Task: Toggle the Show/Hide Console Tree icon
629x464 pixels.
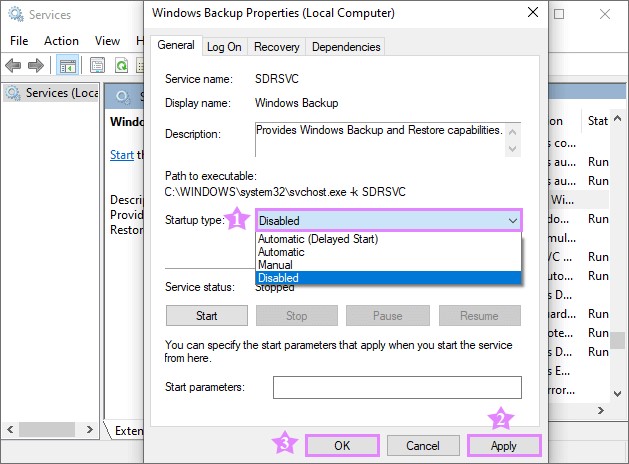Action: pyautogui.click(x=67, y=66)
